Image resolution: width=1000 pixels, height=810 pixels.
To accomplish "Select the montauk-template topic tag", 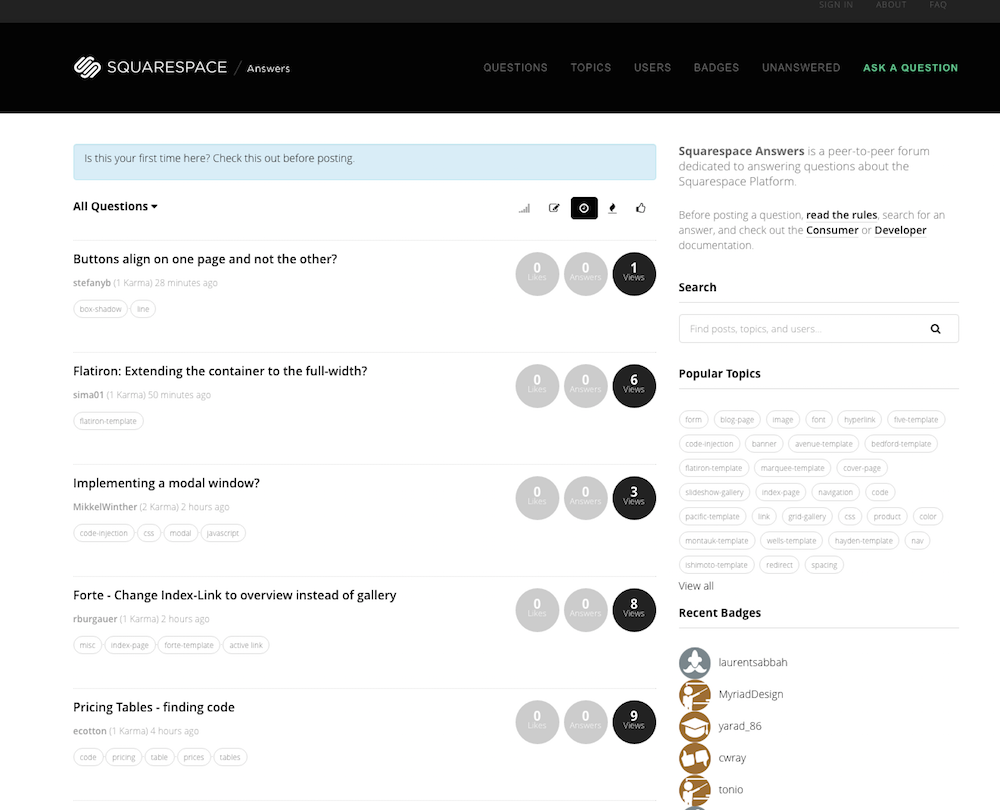I will click(717, 541).
